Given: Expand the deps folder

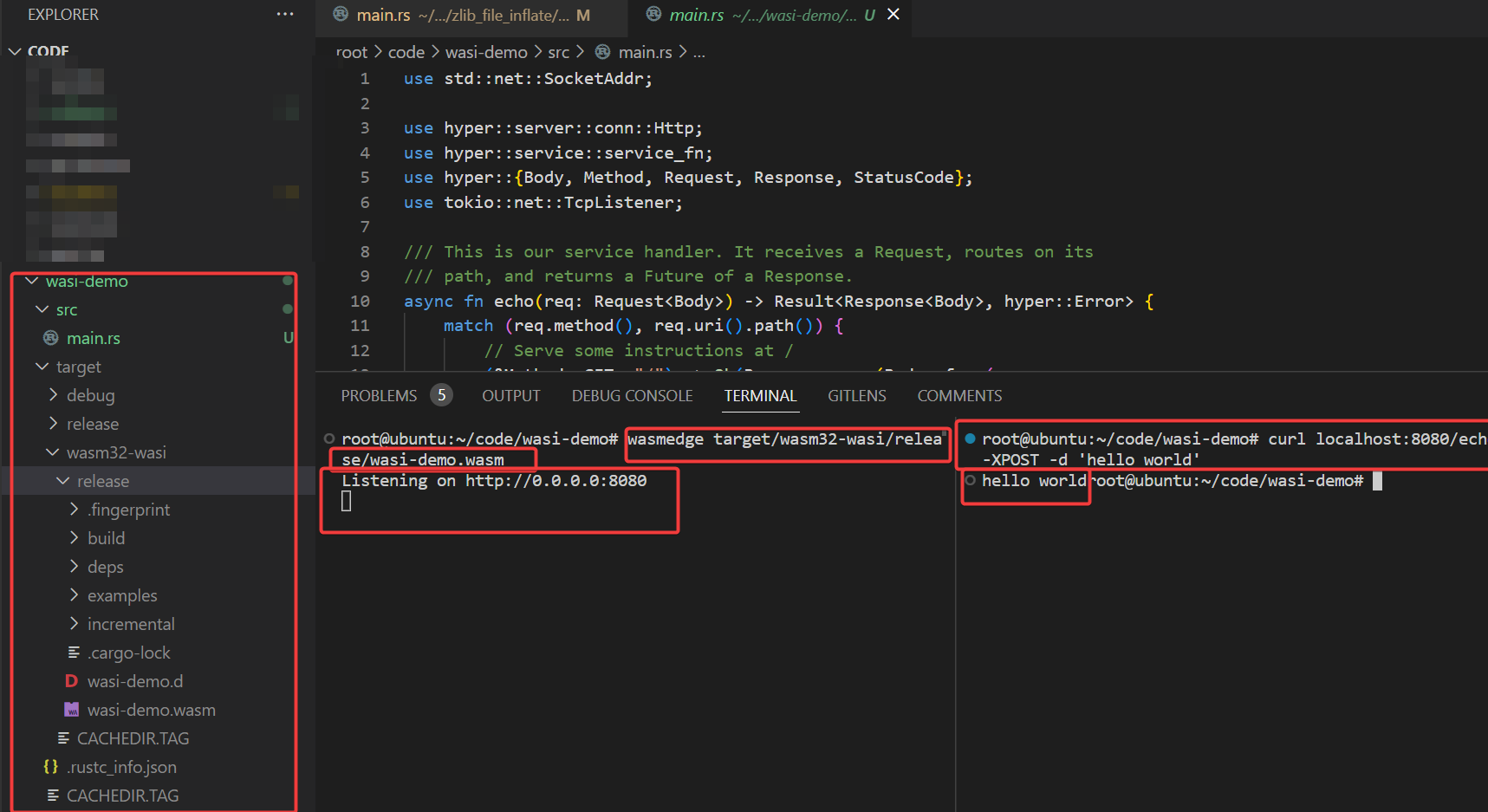Looking at the screenshot, I should pos(74,567).
